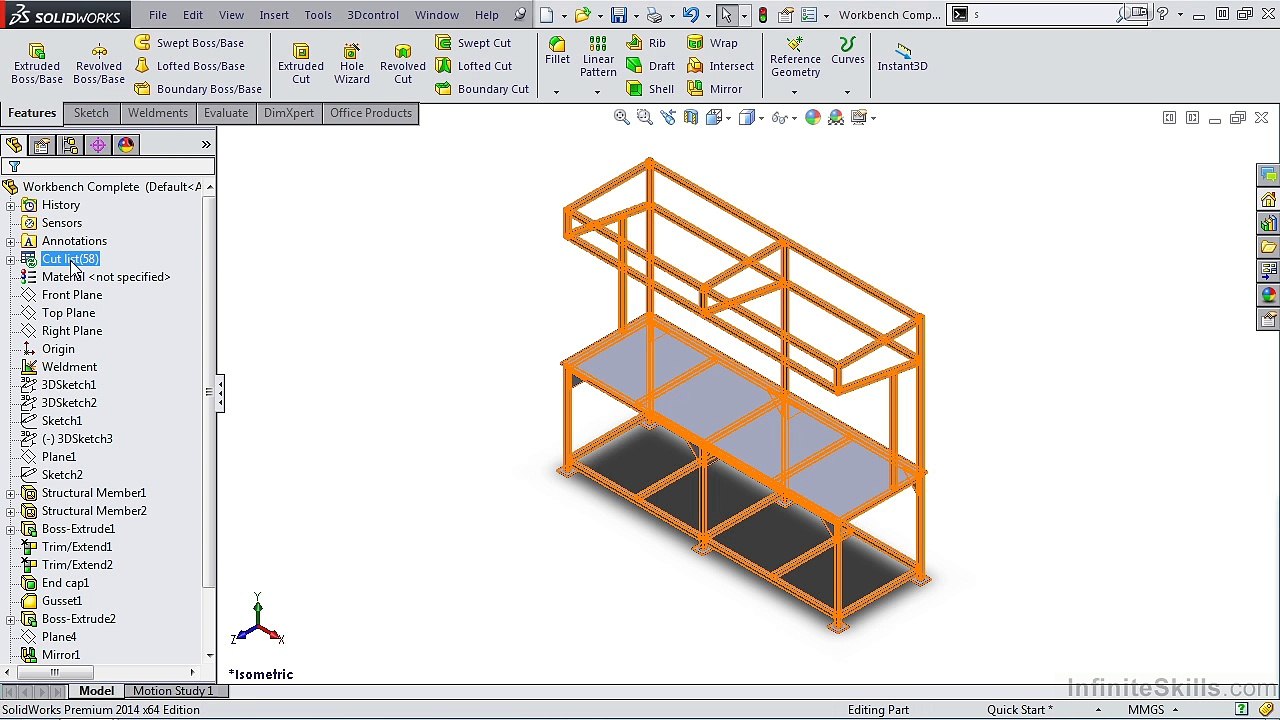Choose the Fillet feature icon
The width and height of the screenshot is (1280, 720).
click(x=557, y=52)
